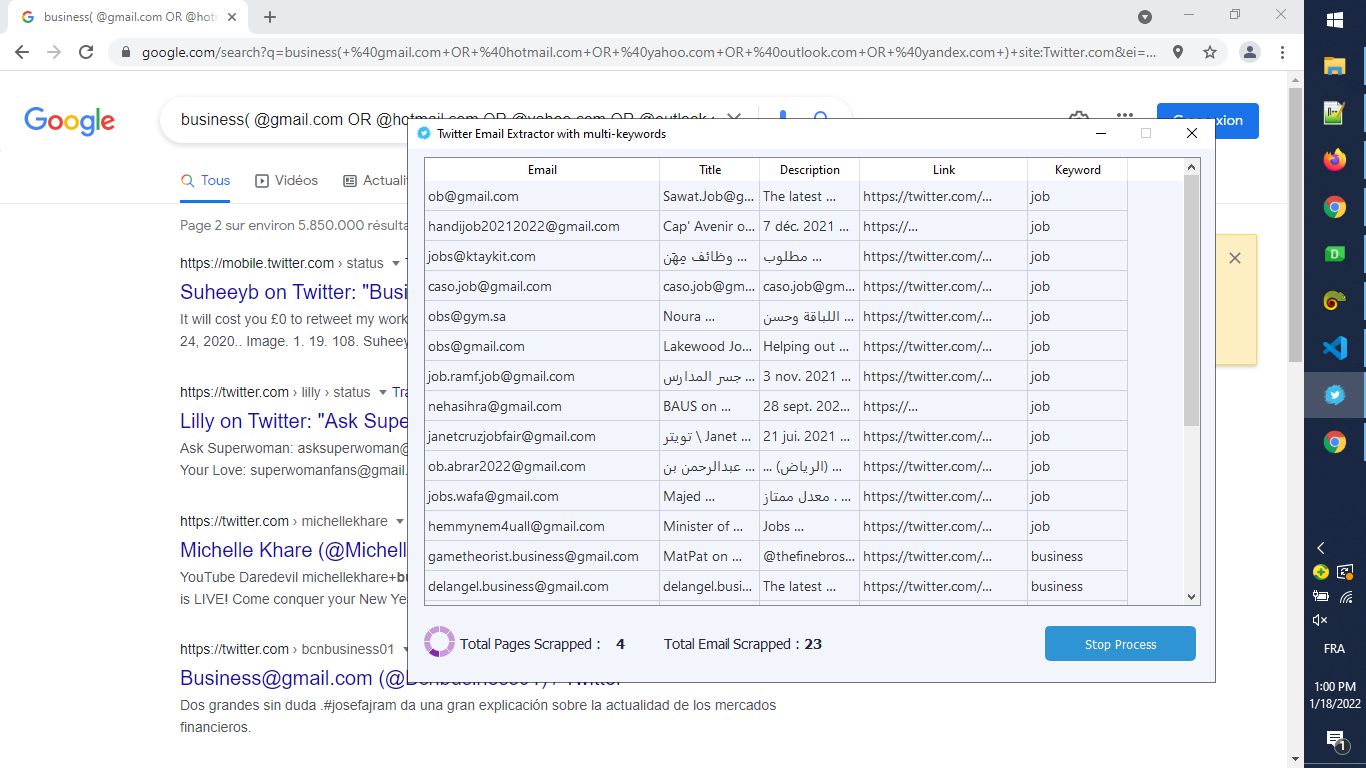
Task: Bookmark this page with the star icon
Action: click(1210, 52)
